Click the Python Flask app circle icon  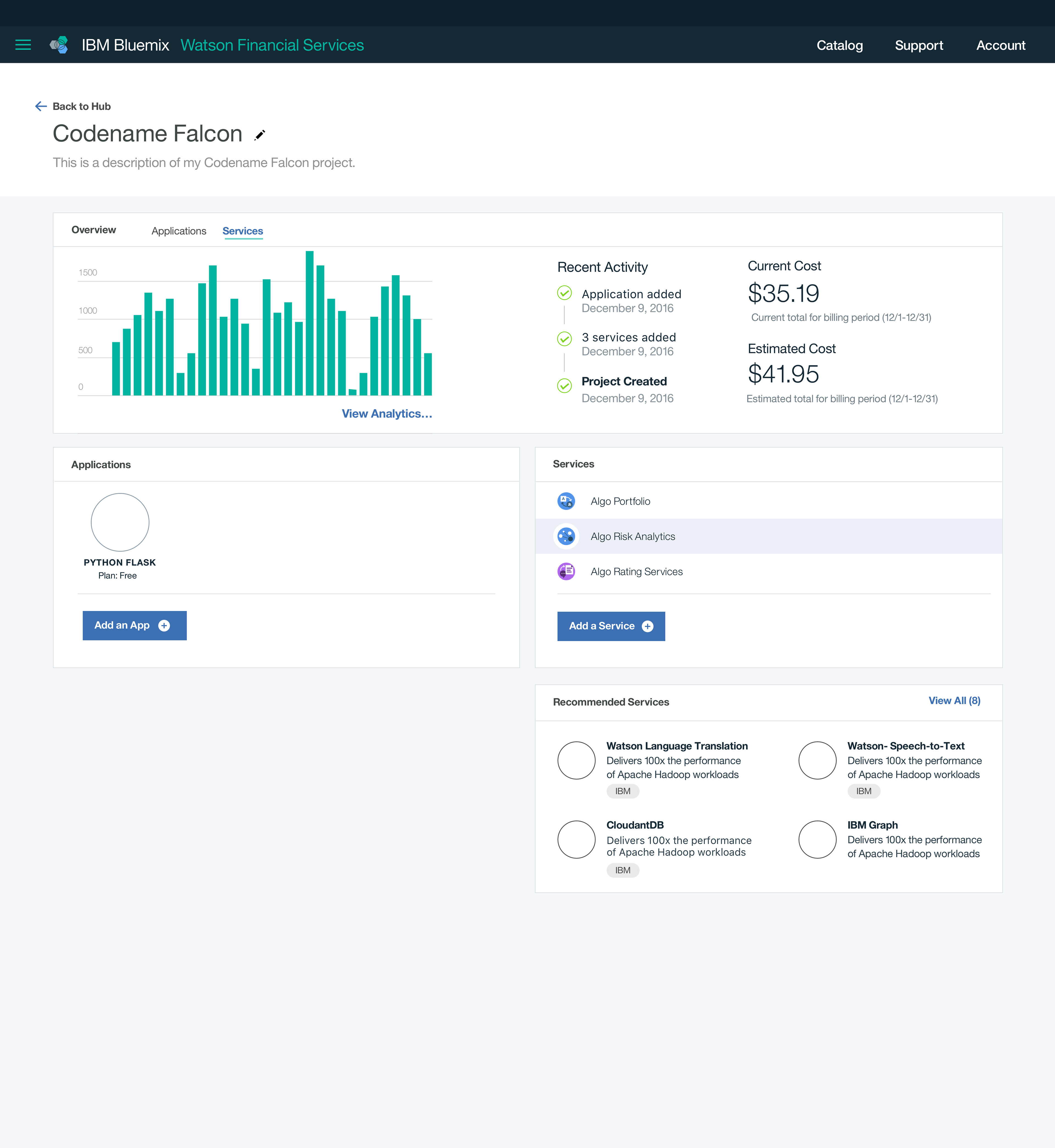[120, 522]
